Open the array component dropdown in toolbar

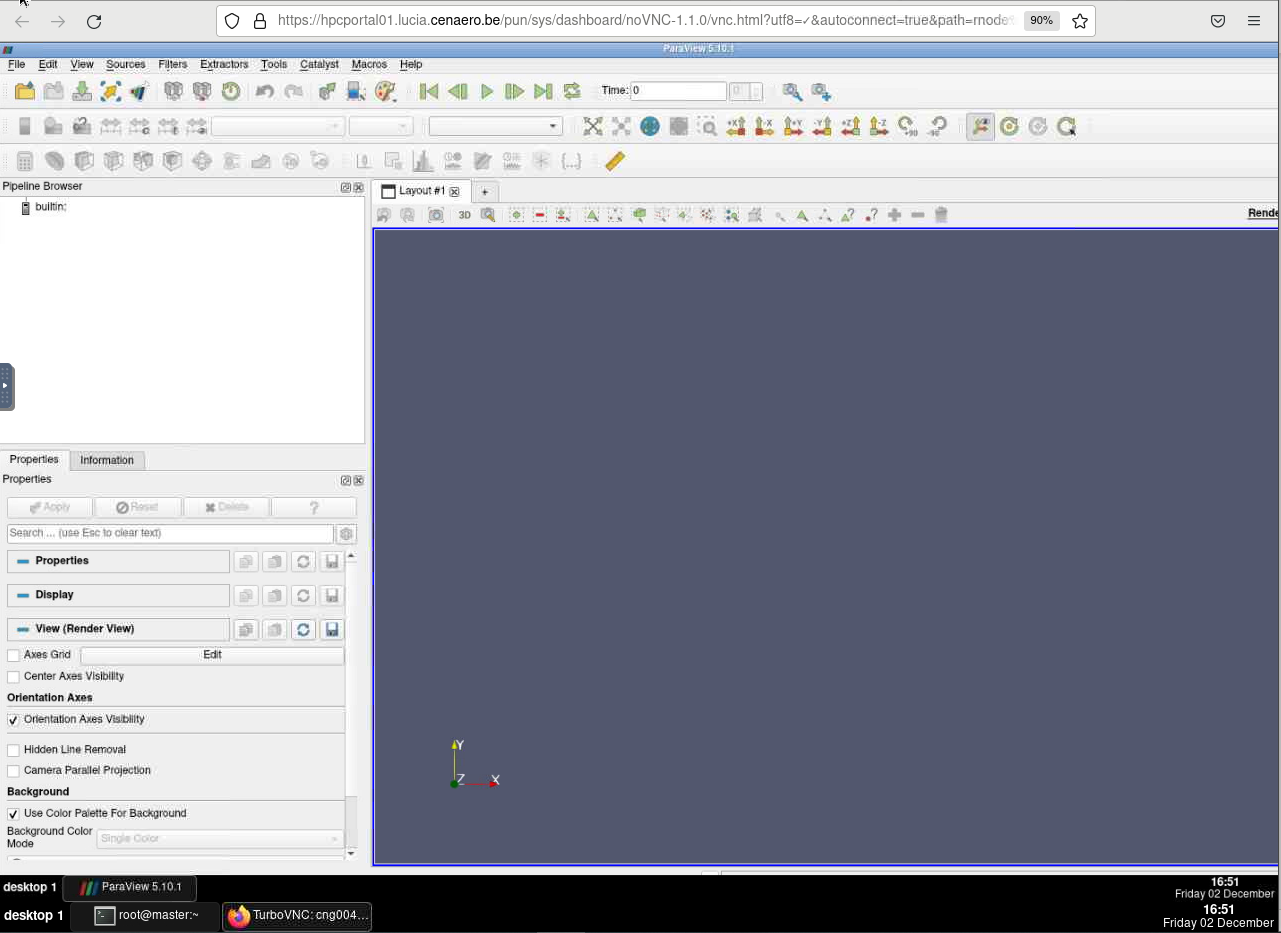(x=381, y=126)
